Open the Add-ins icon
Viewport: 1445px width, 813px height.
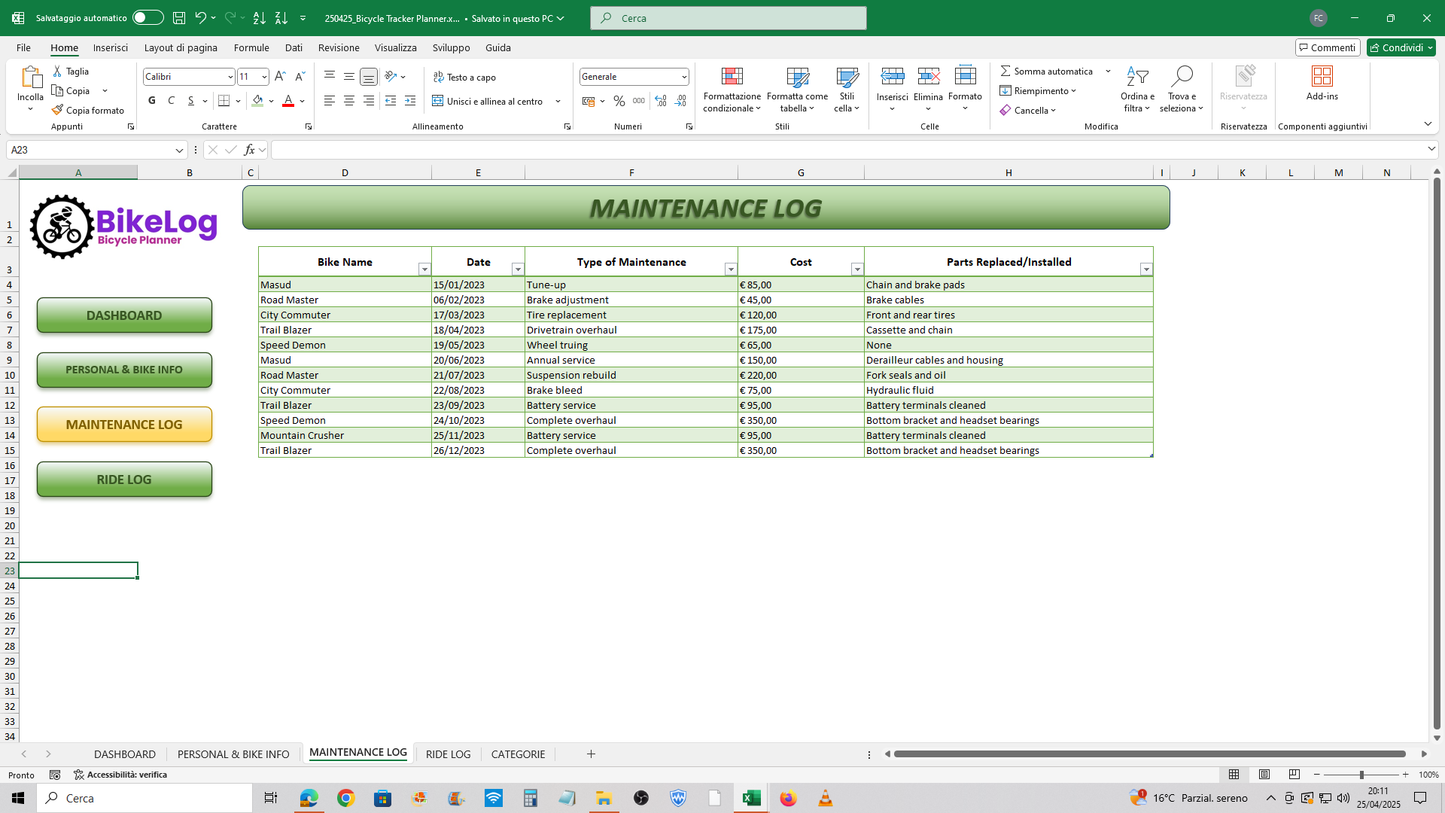[1322, 84]
